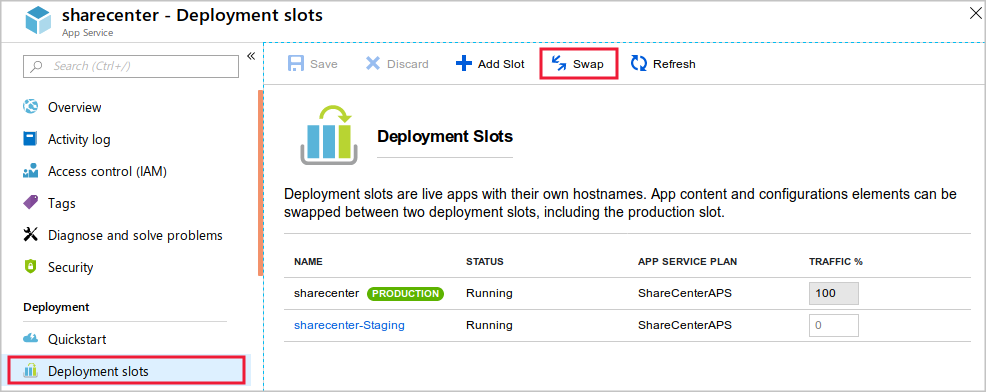Click the orange sidebar scrollbar
This screenshot has width=986, height=392.
point(260,183)
